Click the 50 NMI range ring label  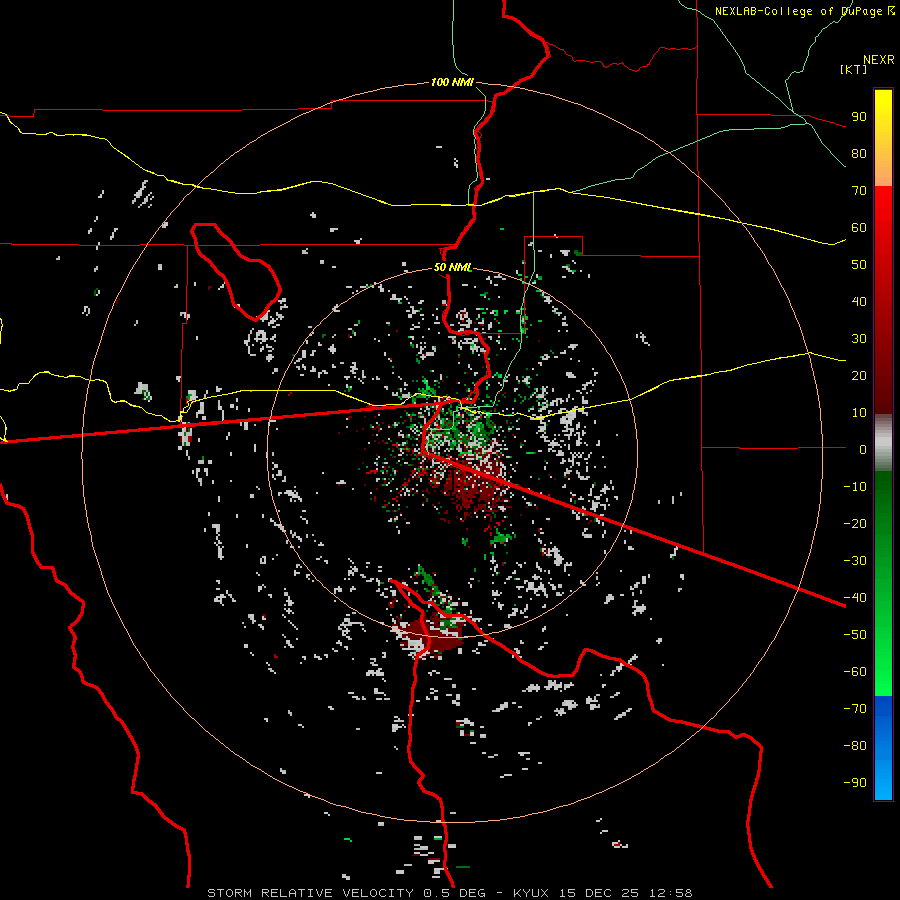453,267
